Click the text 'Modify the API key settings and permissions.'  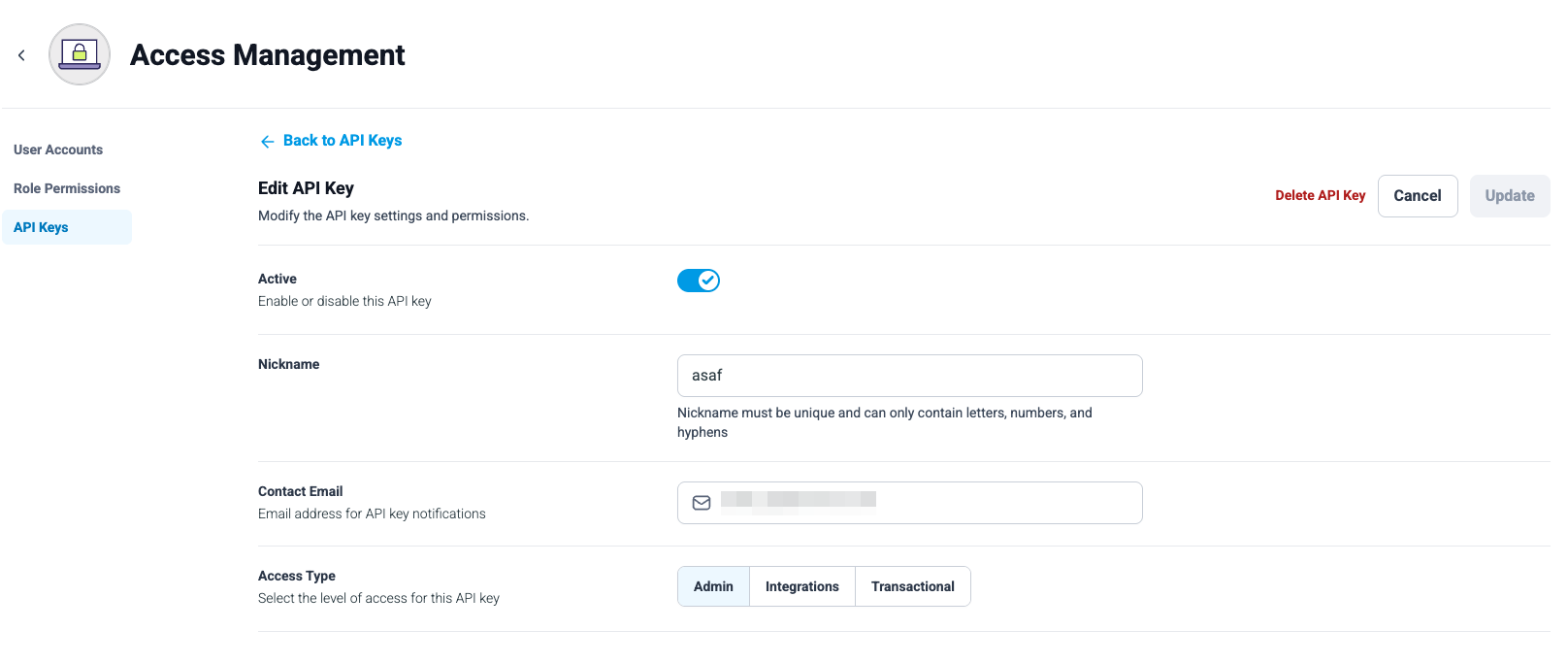[393, 215]
